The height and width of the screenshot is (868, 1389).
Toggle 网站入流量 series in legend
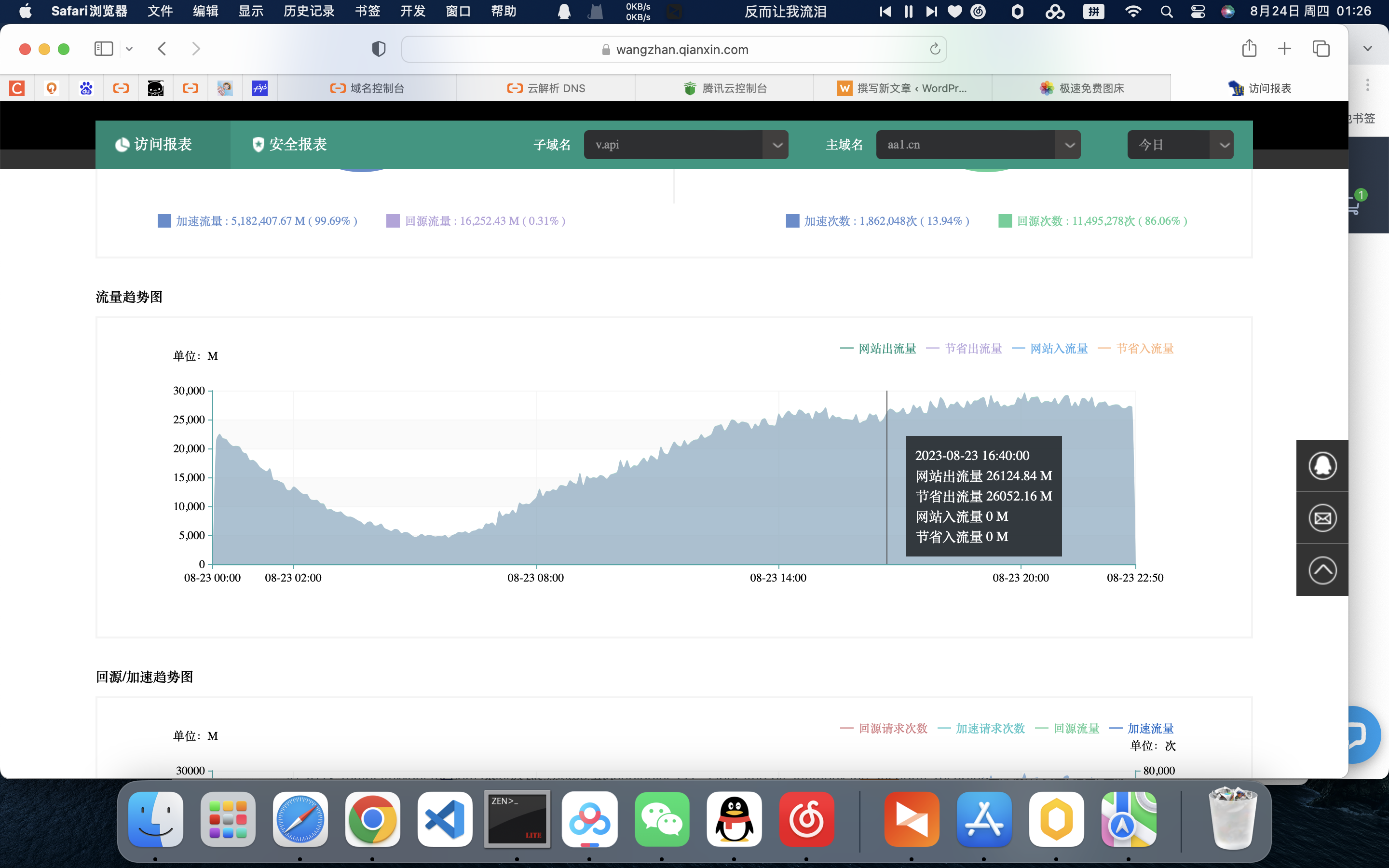click(1050, 349)
